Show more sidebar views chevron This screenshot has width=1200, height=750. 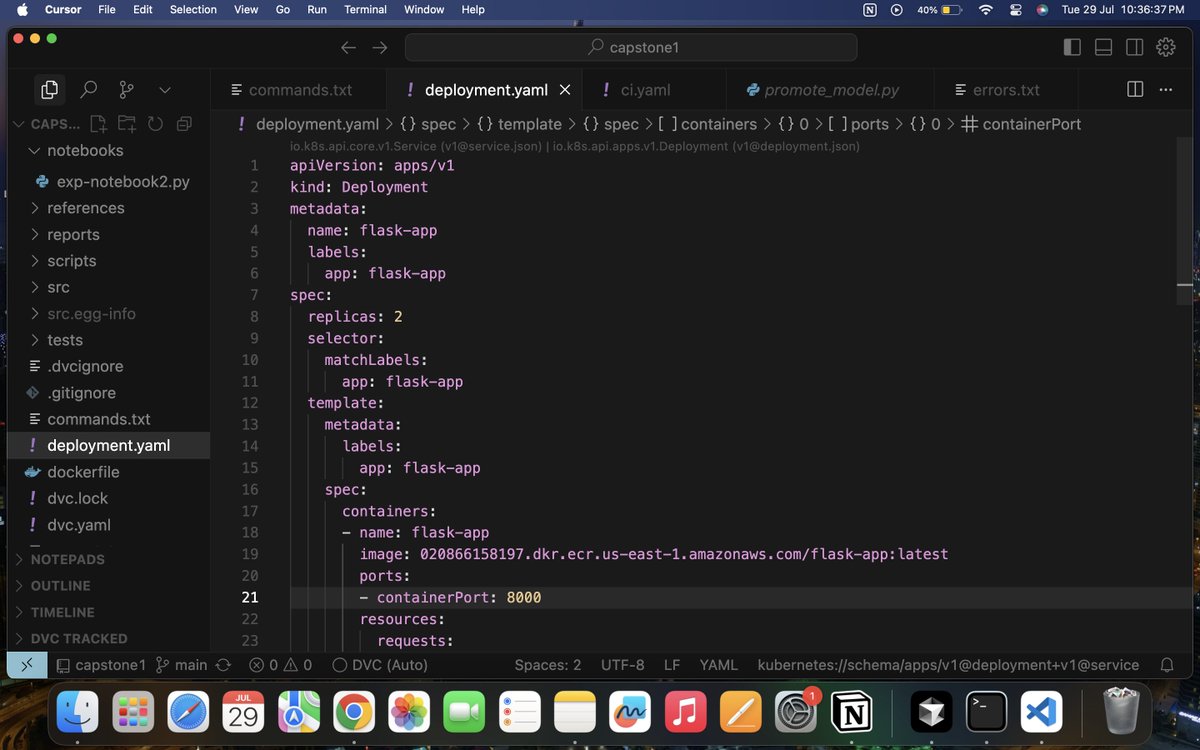(x=165, y=89)
